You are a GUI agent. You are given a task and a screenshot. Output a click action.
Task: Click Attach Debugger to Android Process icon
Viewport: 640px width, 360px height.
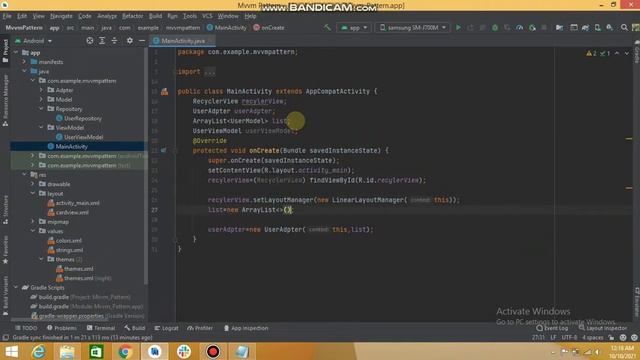[532, 27]
